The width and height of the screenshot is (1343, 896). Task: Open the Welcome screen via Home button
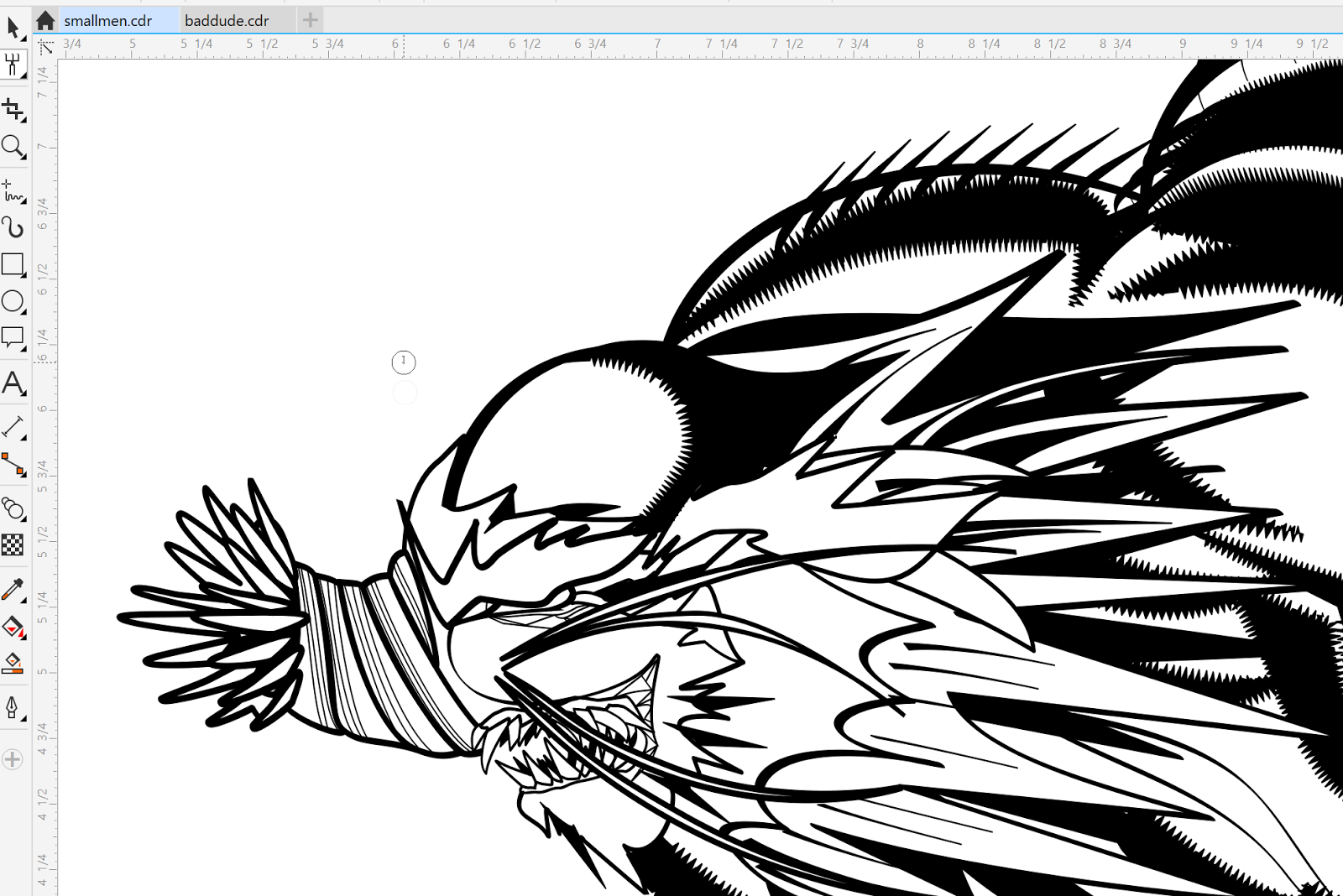44,18
